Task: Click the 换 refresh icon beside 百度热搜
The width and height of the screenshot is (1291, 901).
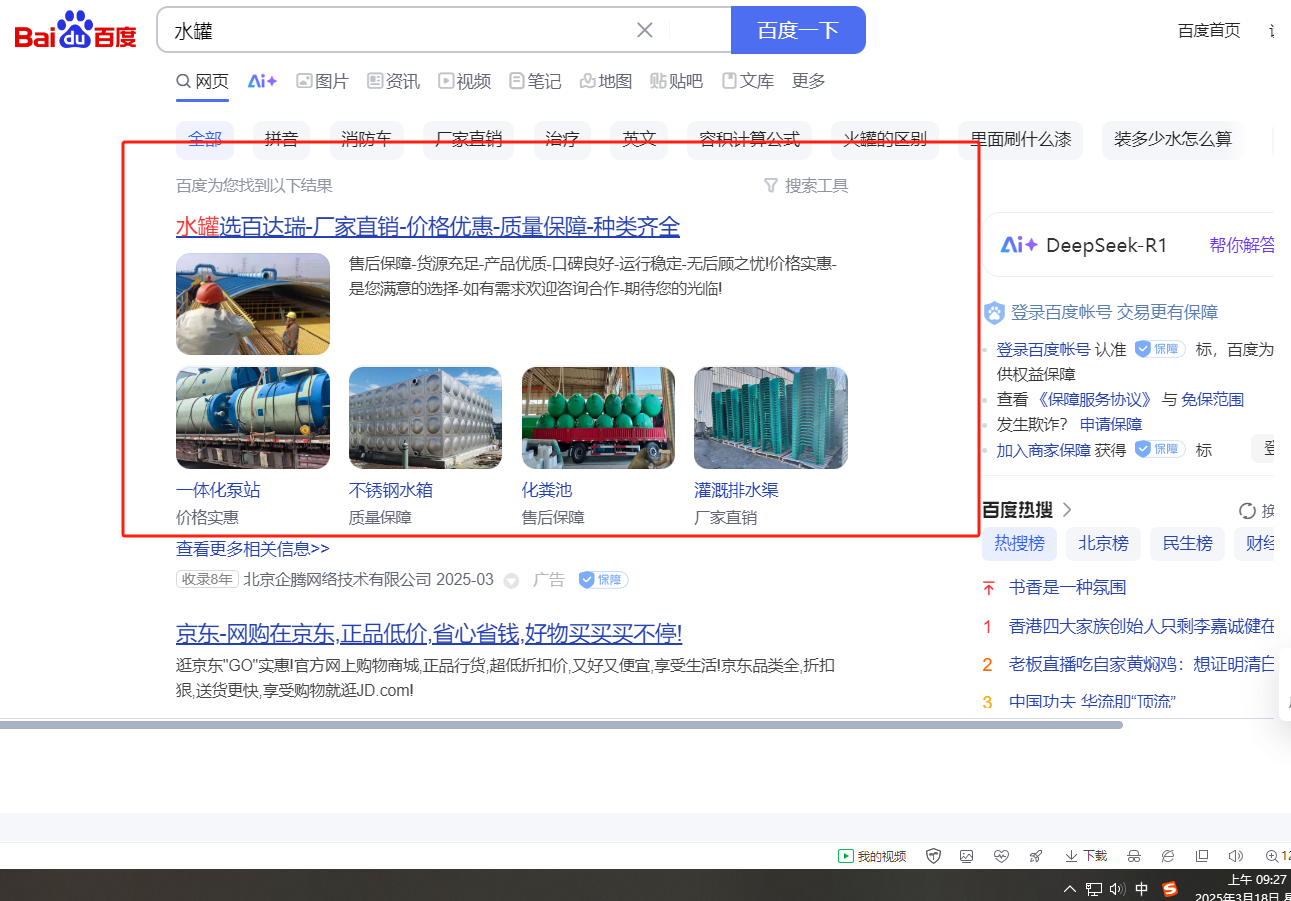Action: pos(1247,511)
